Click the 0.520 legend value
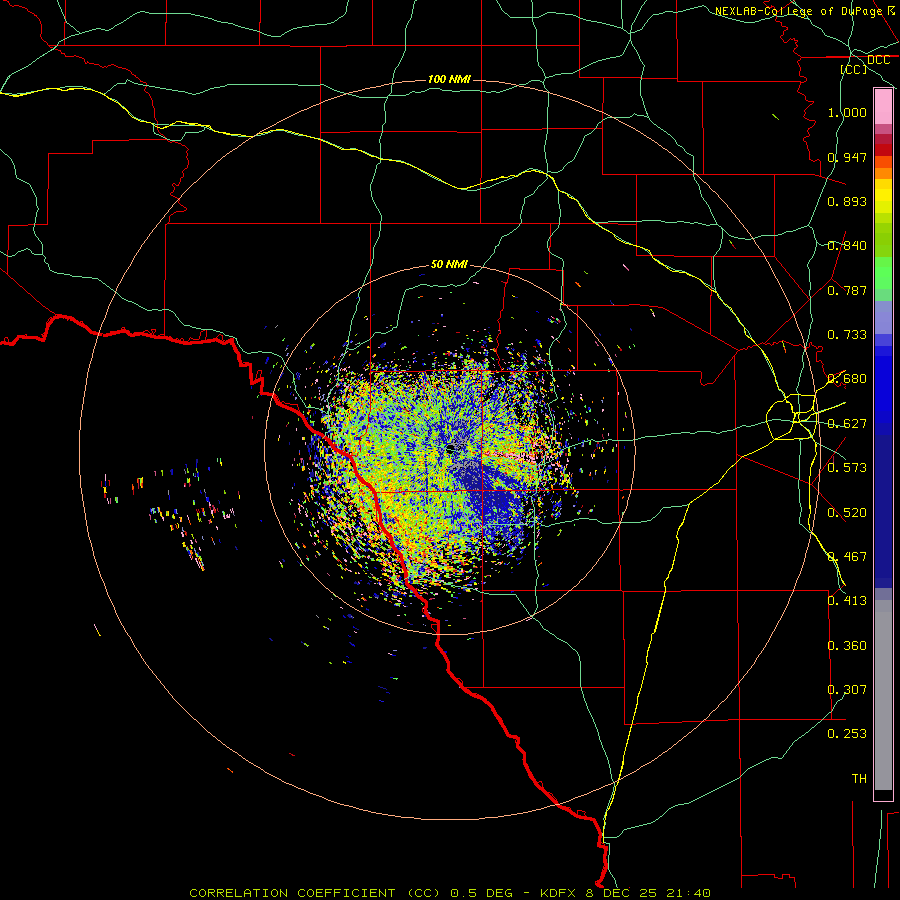900x900 pixels. pos(847,513)
